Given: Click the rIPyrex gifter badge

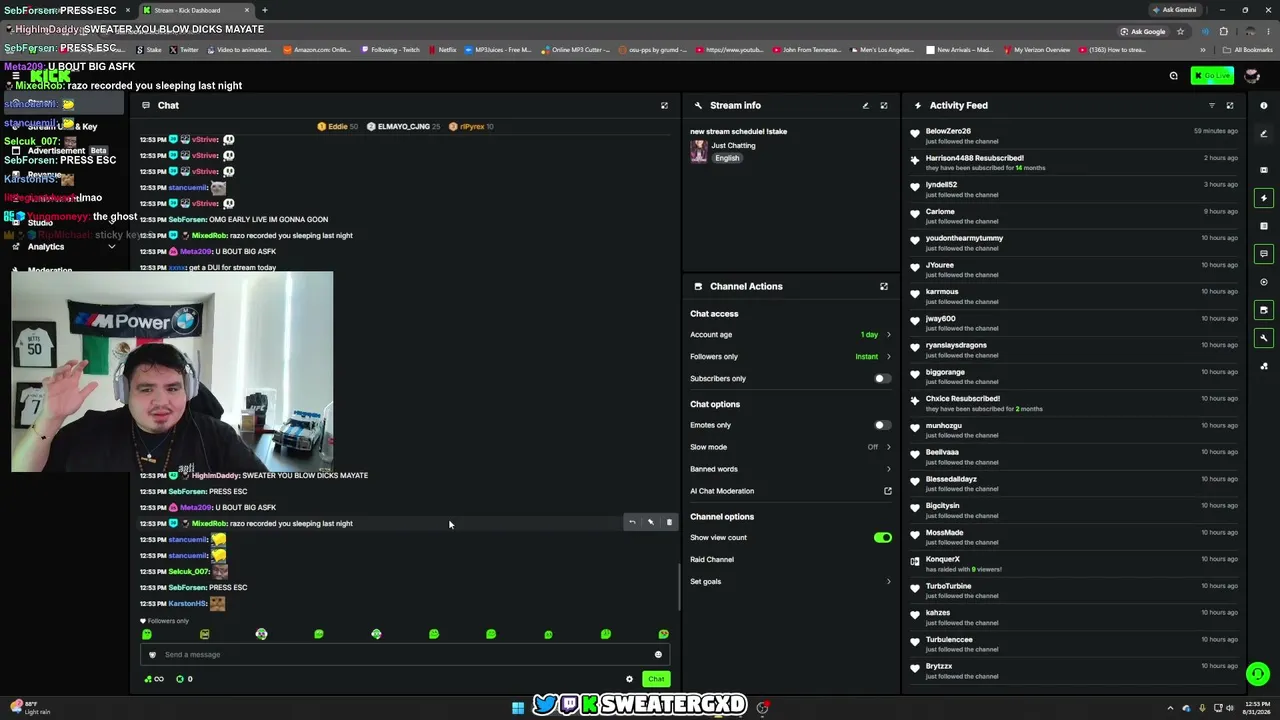Looking at the screenshot, I should [x=471, y=127].
